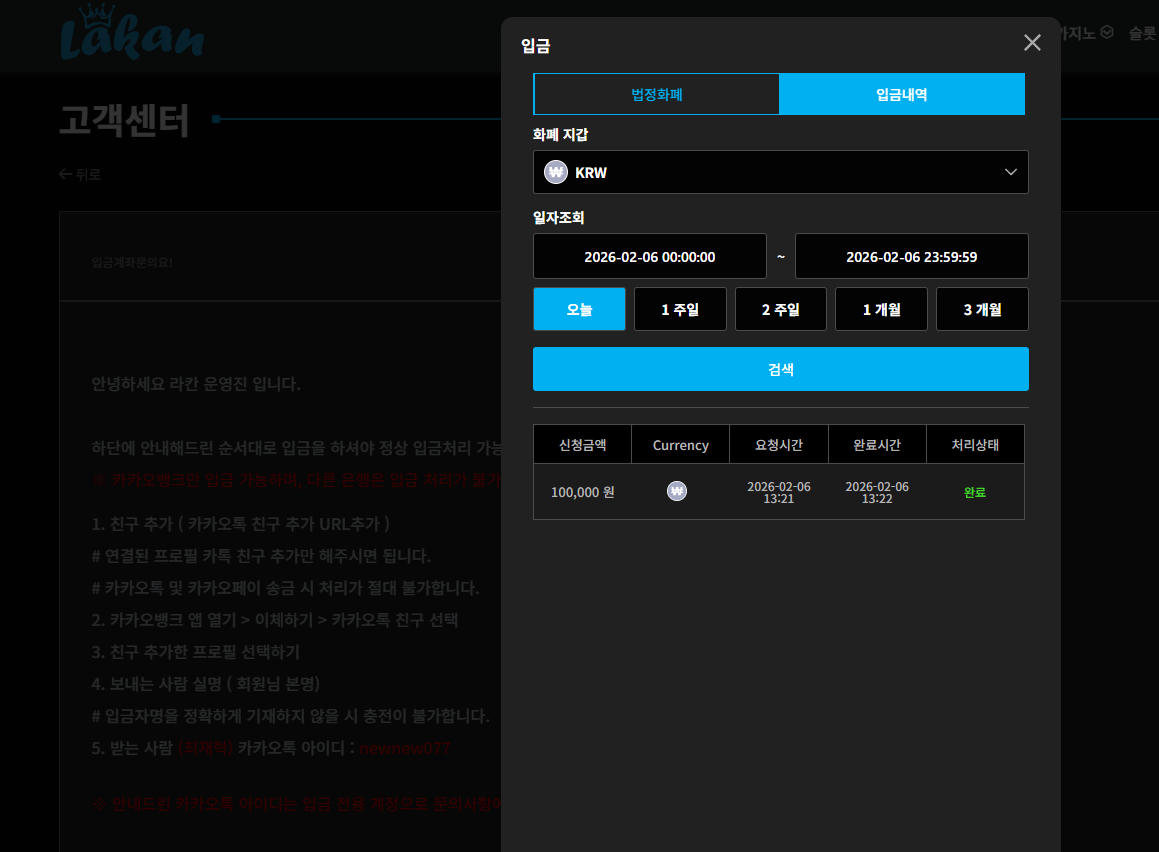Screen dimensions: 1159x852
Task: Choose the 3 개월 date range
Action: [x=982, y=309]
